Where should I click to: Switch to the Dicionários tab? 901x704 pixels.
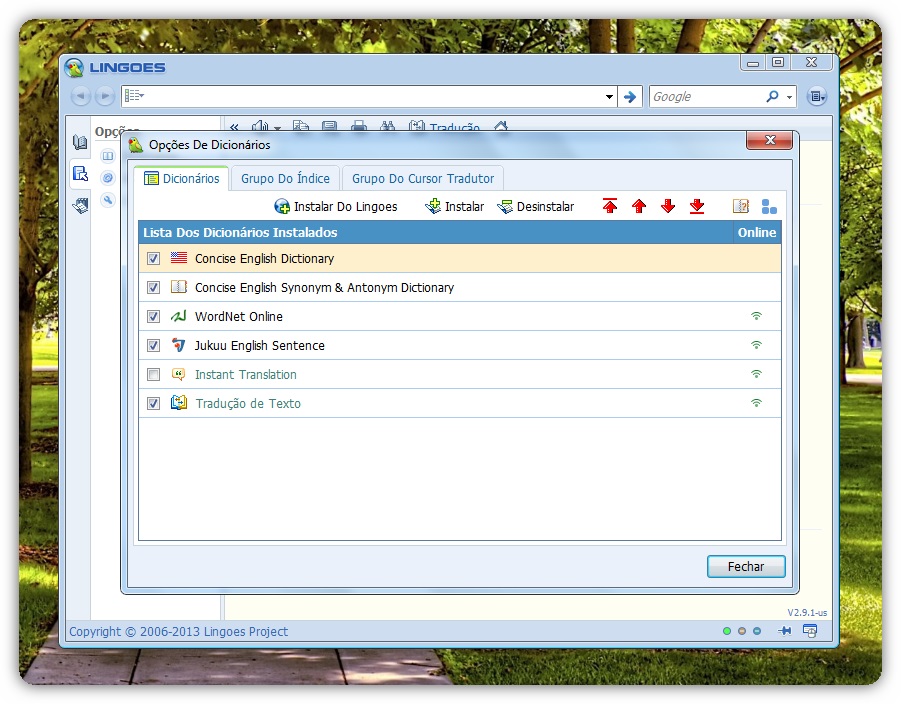[182, 178]
